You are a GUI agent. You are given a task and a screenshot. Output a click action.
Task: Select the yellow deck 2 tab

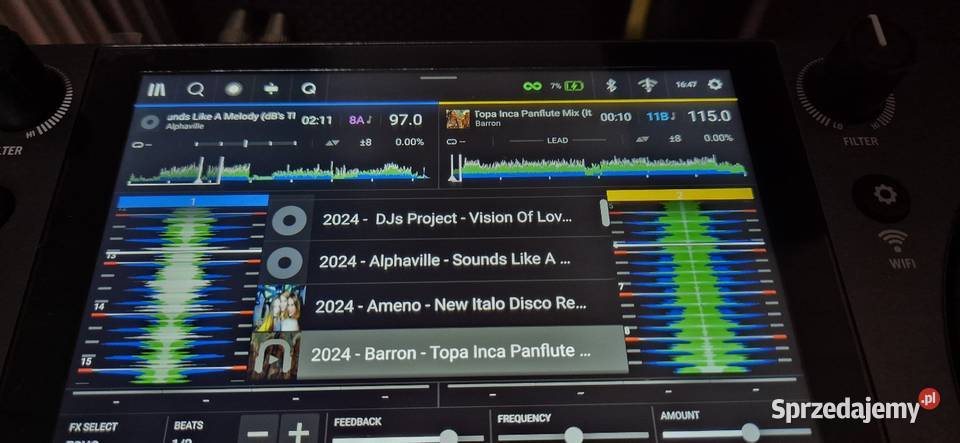(x=680, y=195)
